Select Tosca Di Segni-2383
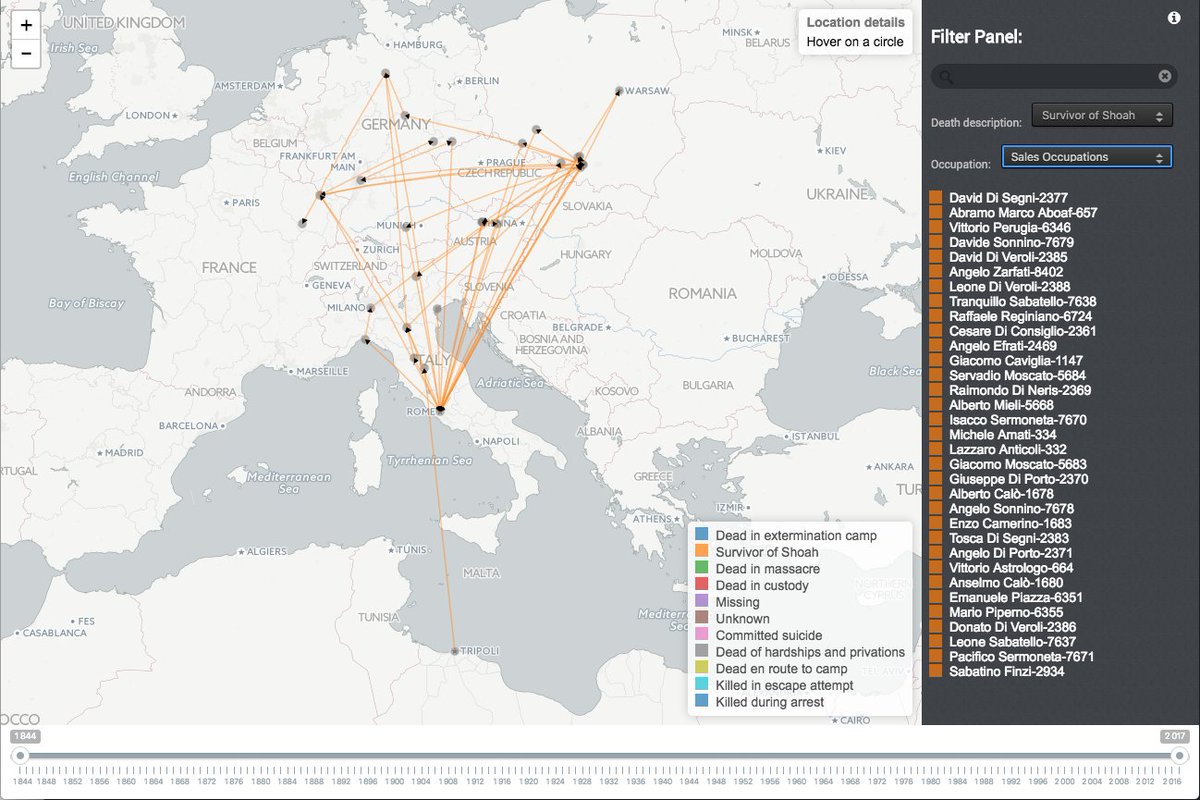This screenshot has height=800, width=1200. [1010, 538]
